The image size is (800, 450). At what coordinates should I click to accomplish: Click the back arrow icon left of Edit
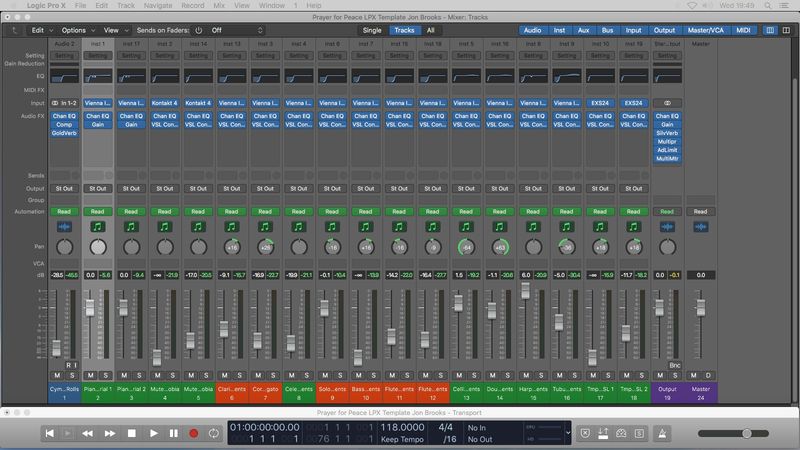tap(14, 30)
